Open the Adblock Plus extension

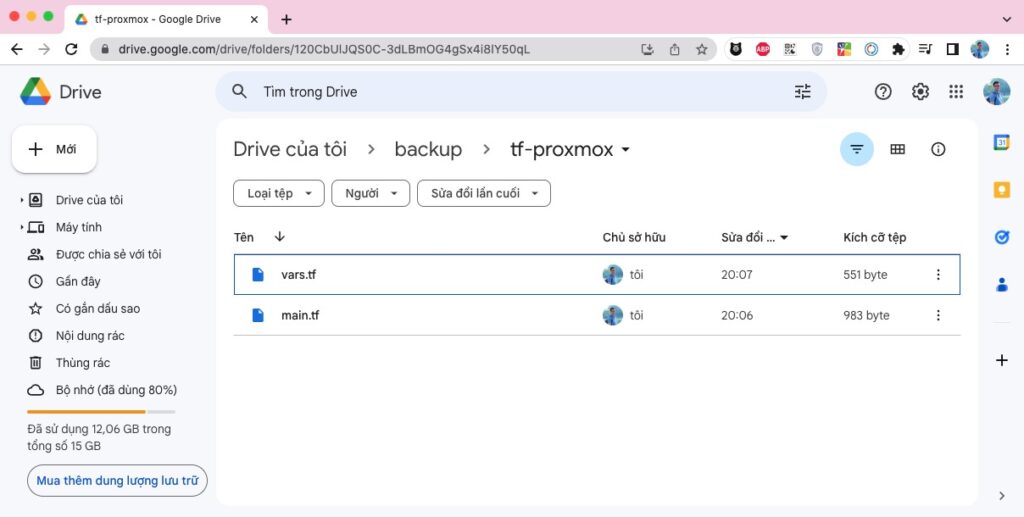(x=763, y=50)
